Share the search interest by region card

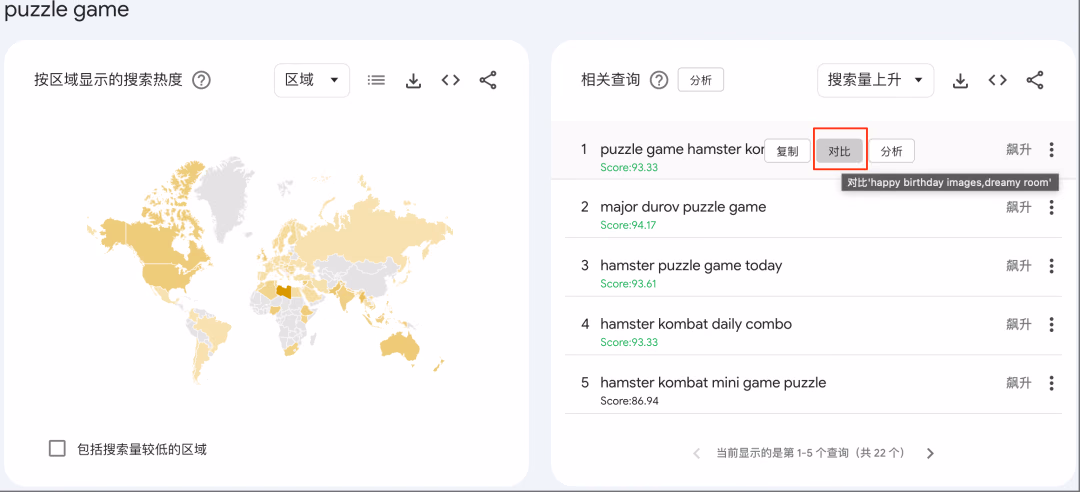(488, 81)
